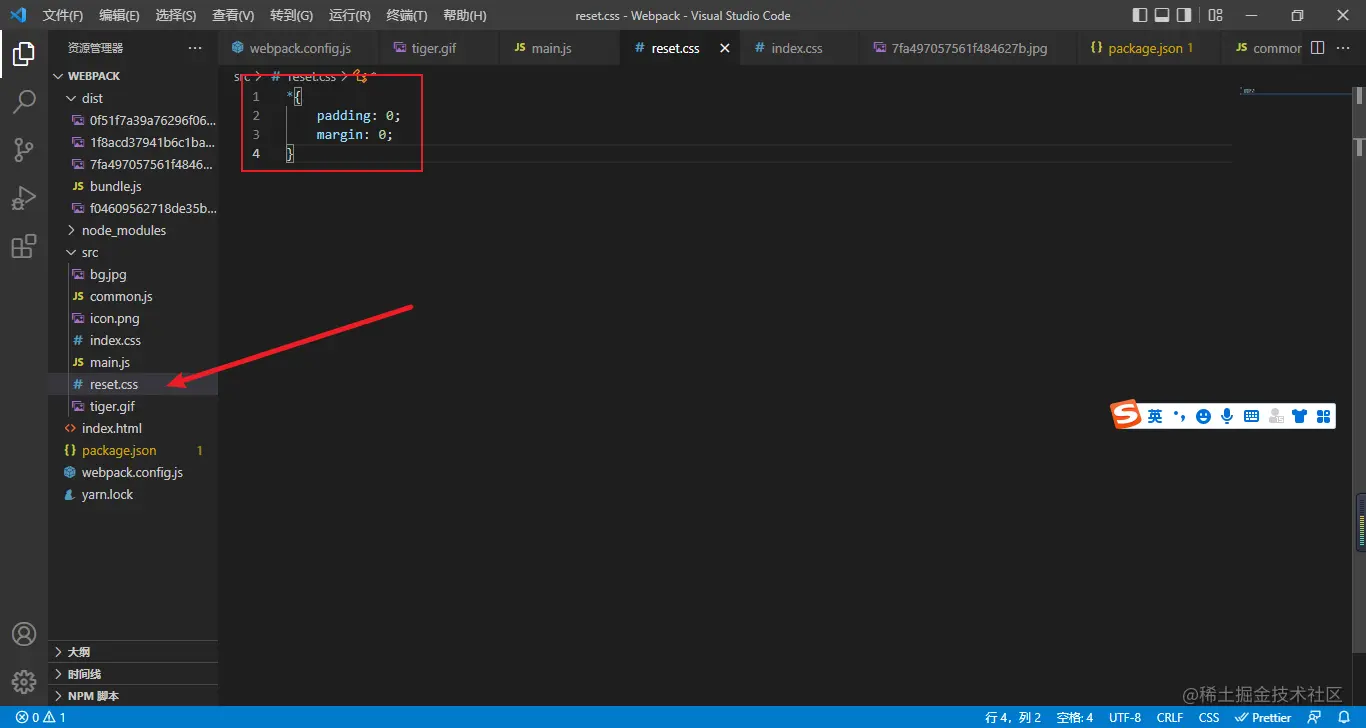Open the Sogou skin shirt icon
This screenshot has width=1366, height=728.
[x=1299, y=416]
